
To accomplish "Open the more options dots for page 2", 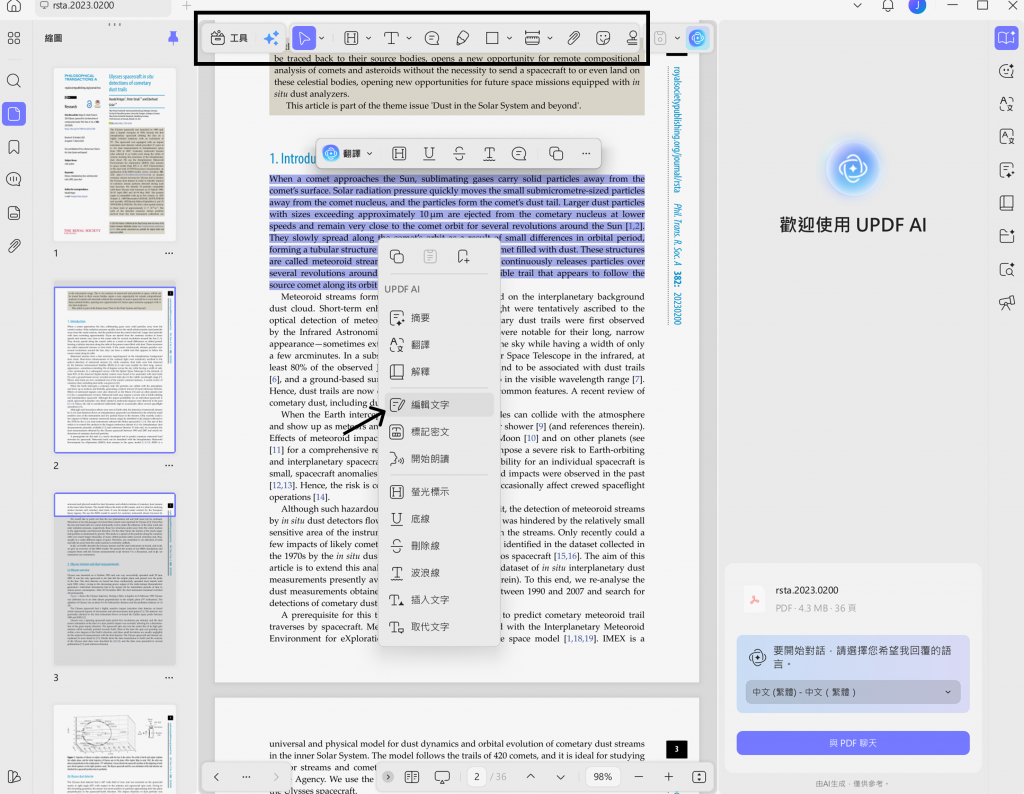I will tap(169, 466).
